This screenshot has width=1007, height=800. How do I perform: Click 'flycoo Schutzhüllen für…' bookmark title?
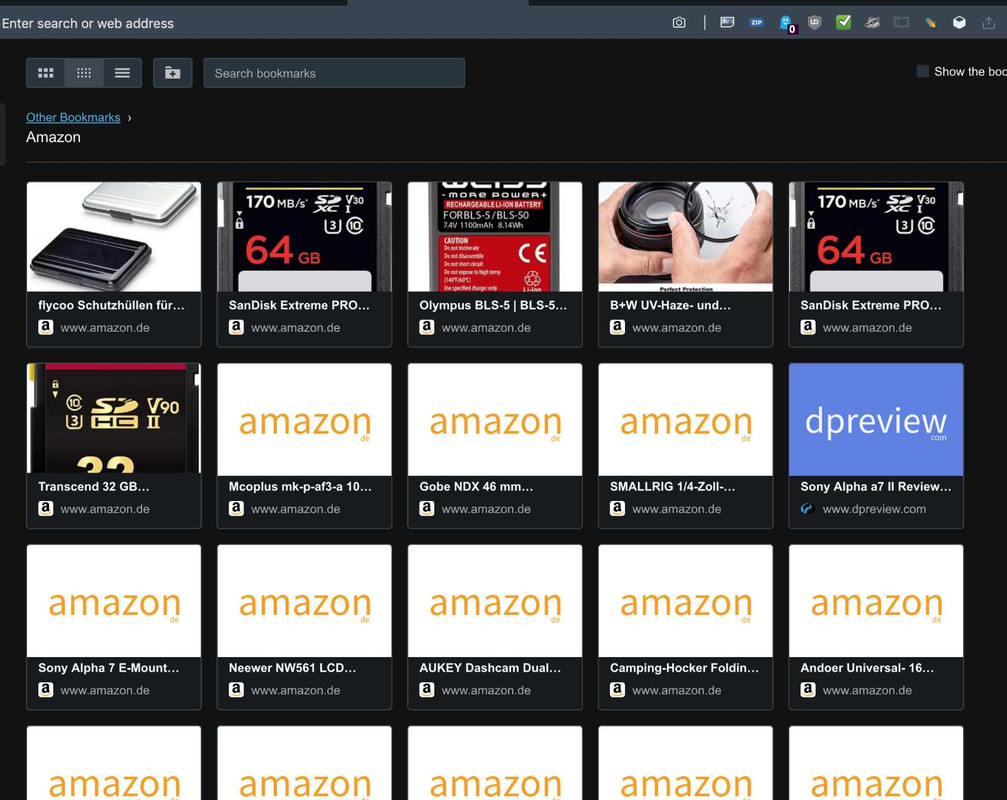(x=111, y=305)
